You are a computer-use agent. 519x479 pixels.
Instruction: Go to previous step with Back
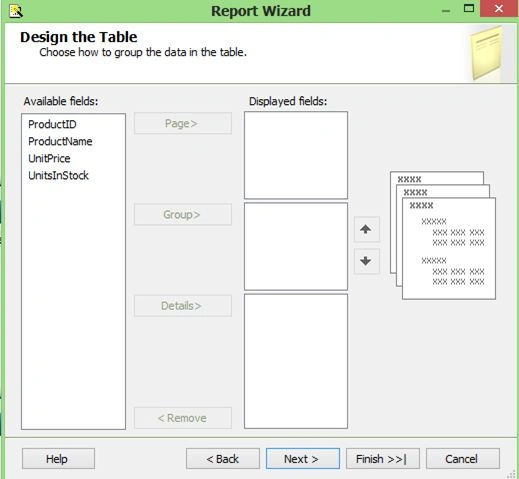[x=223, y=459]
